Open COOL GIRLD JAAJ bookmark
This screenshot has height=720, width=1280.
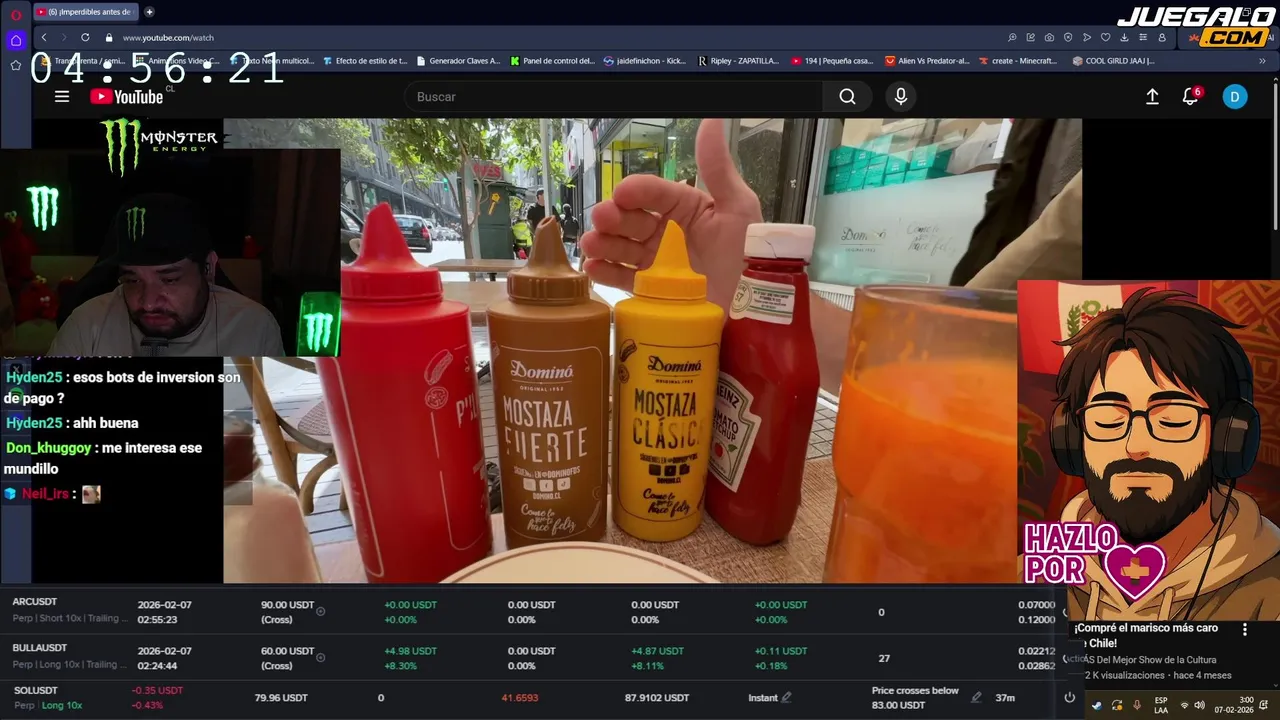[1113, 61]
